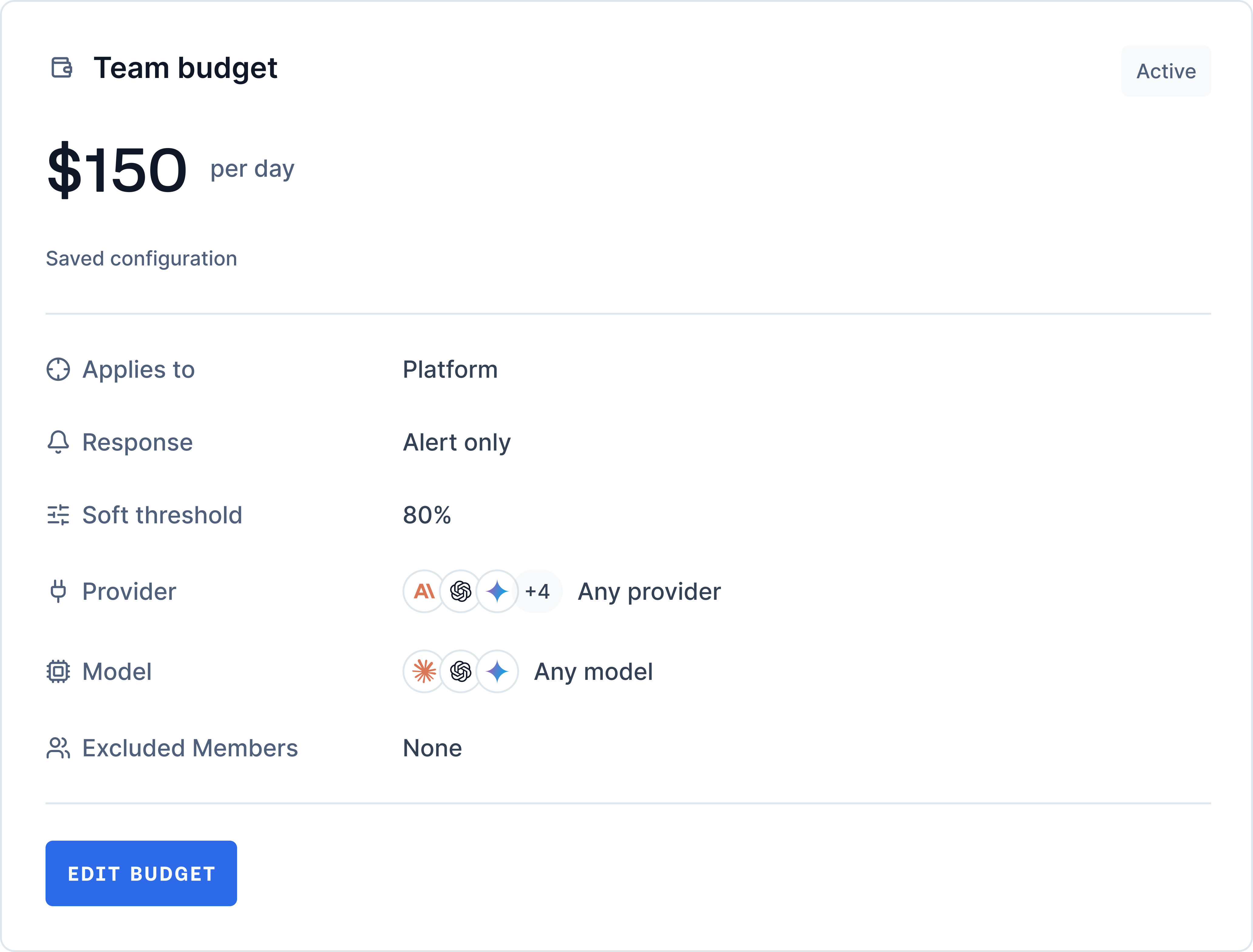
Task: Click the Soft threshold label
Action: pos(162,515)
